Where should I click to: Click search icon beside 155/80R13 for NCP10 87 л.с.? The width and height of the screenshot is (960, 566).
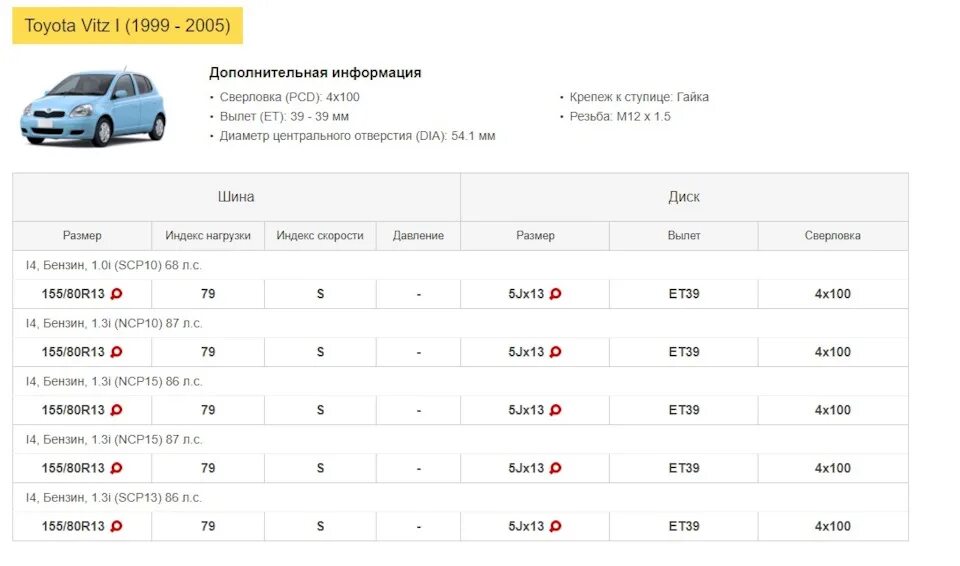tap(116, 352)
